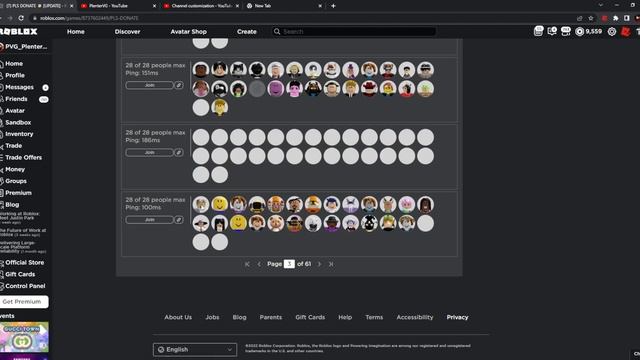Open Official Store in the sidebar
The width and height of the screenshot is (640, 360).
[x=24, y=262]
